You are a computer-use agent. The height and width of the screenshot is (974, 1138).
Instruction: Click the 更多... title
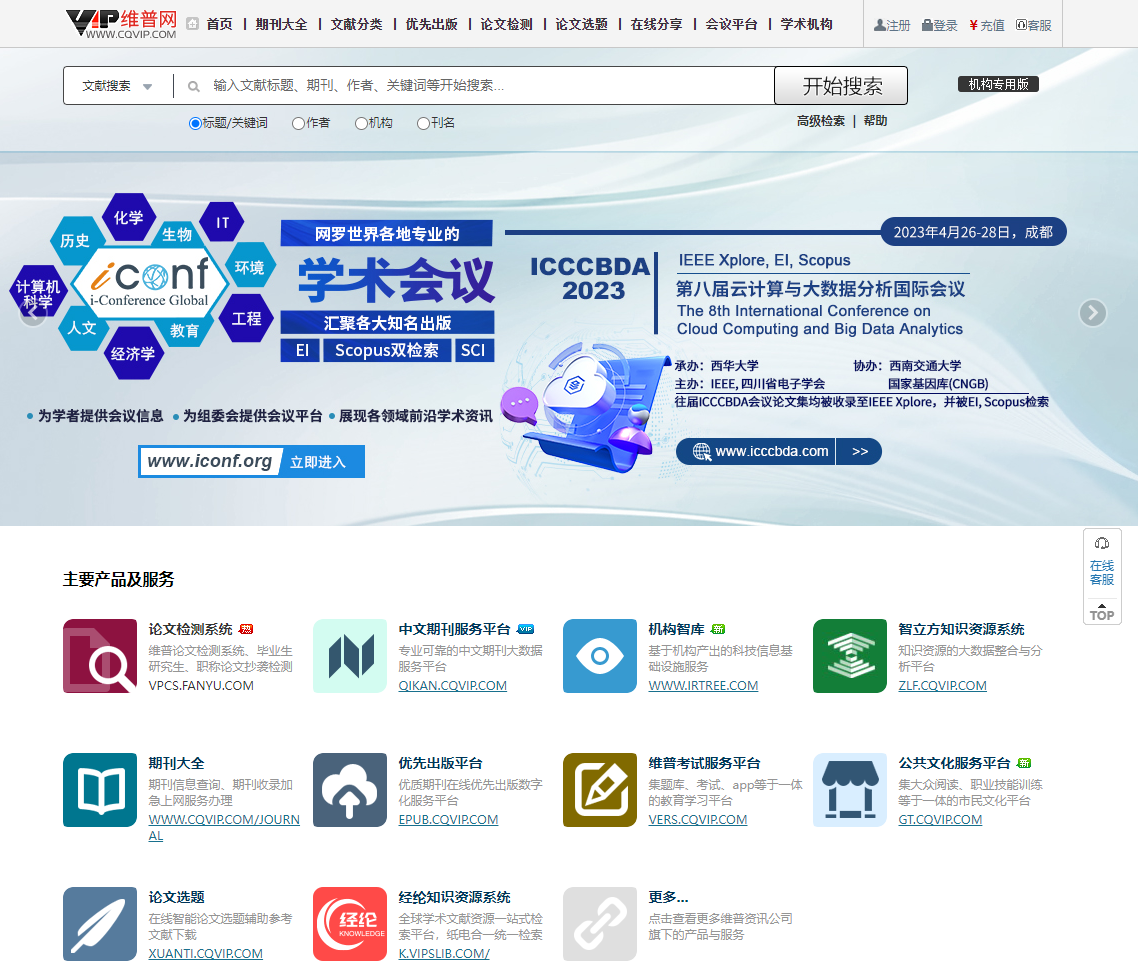pyautogui.click(x=668, y=897)
